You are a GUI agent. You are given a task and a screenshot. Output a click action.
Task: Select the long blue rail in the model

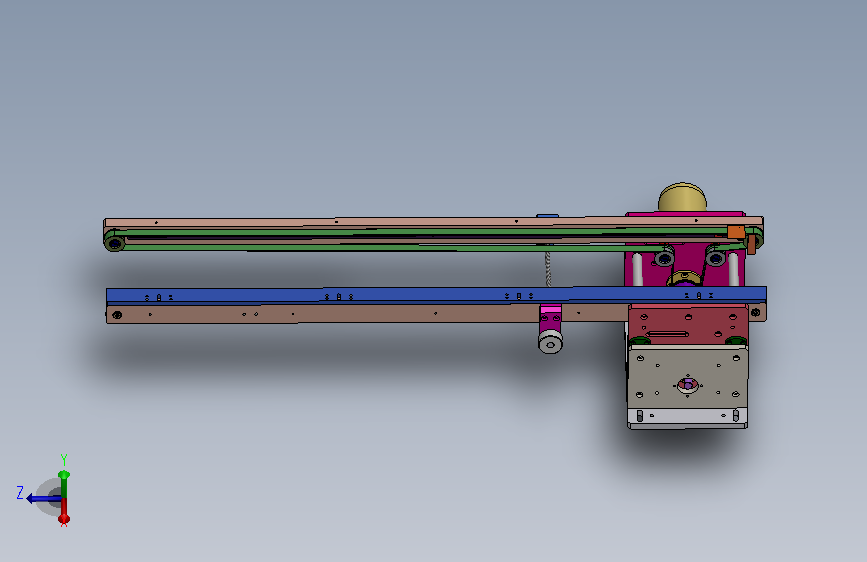click(x=436, y=295)
